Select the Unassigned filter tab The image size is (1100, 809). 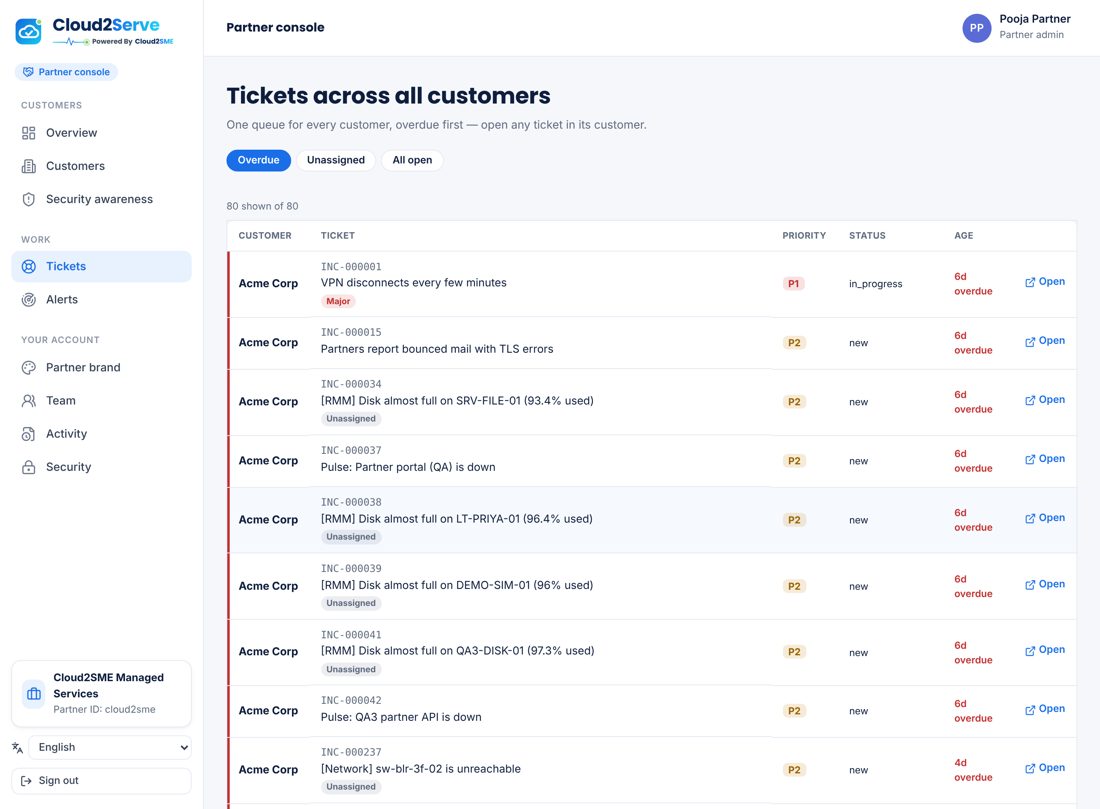click(335, 160)
